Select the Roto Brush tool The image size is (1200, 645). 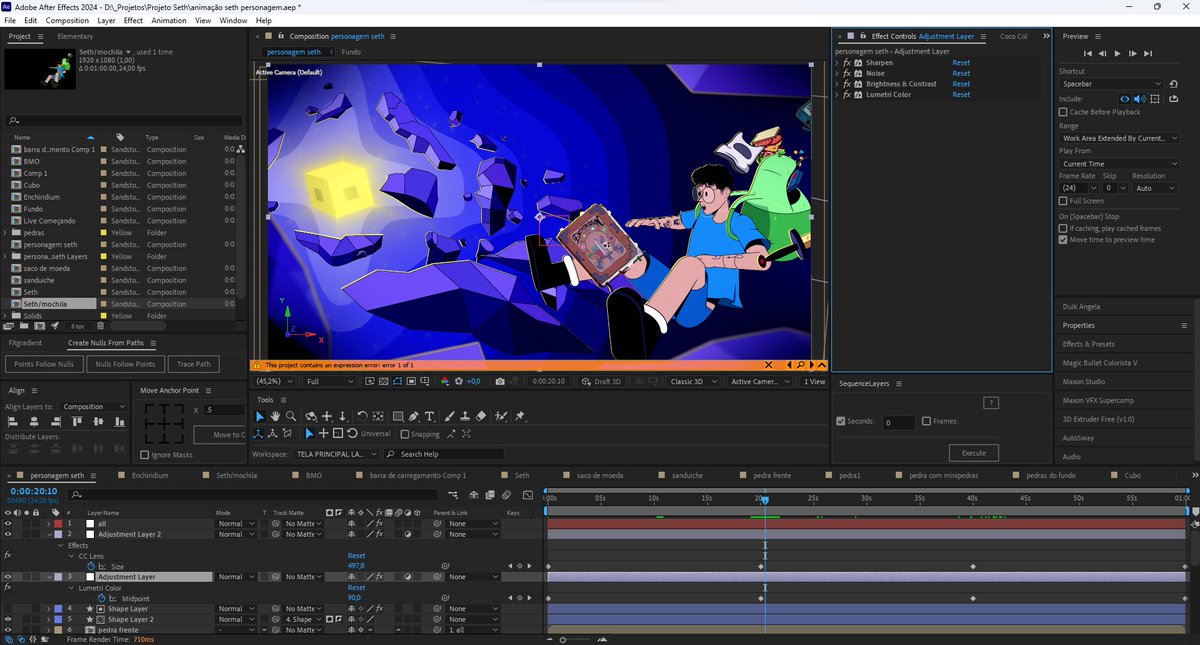click(x=501, y=416)
